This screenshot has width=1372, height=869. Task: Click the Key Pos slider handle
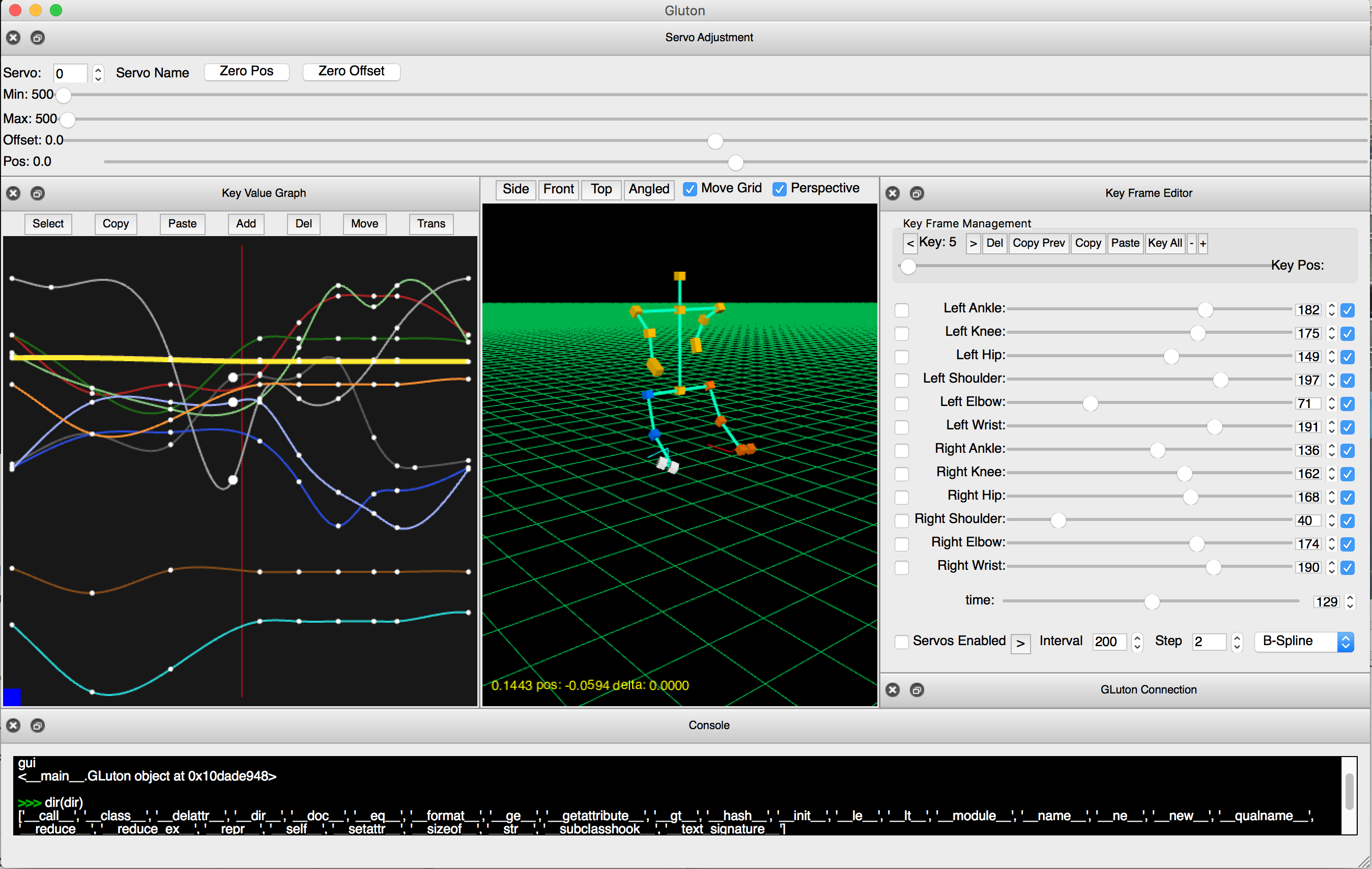point(908,266)
